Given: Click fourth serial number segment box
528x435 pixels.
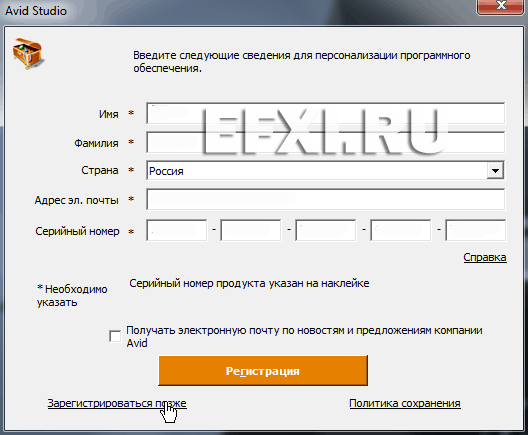Looking at the screenshot, I should coord(401,230).
